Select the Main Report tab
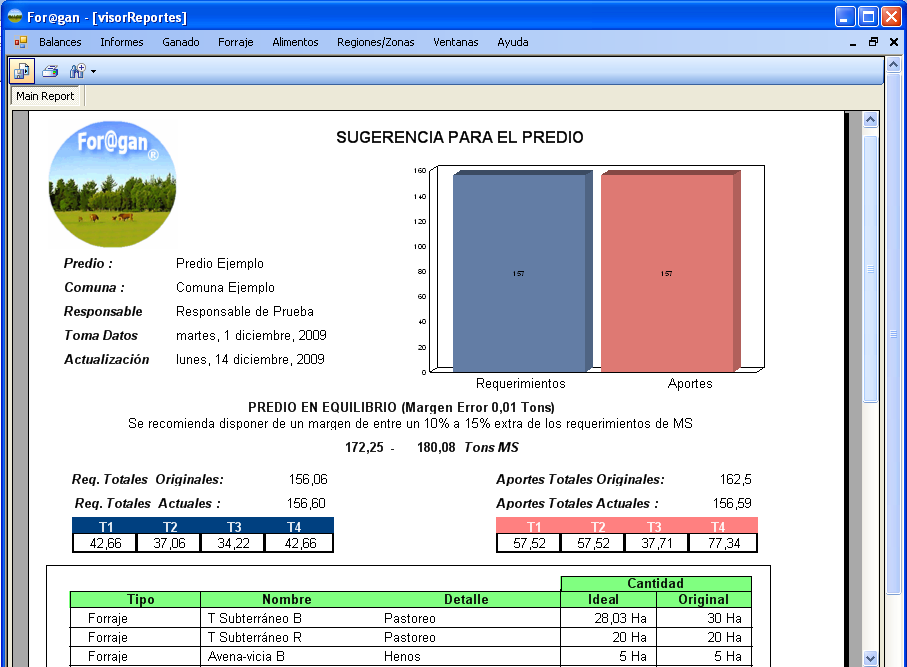The height and width of the screenshot is (667, 907). (45, 97)
